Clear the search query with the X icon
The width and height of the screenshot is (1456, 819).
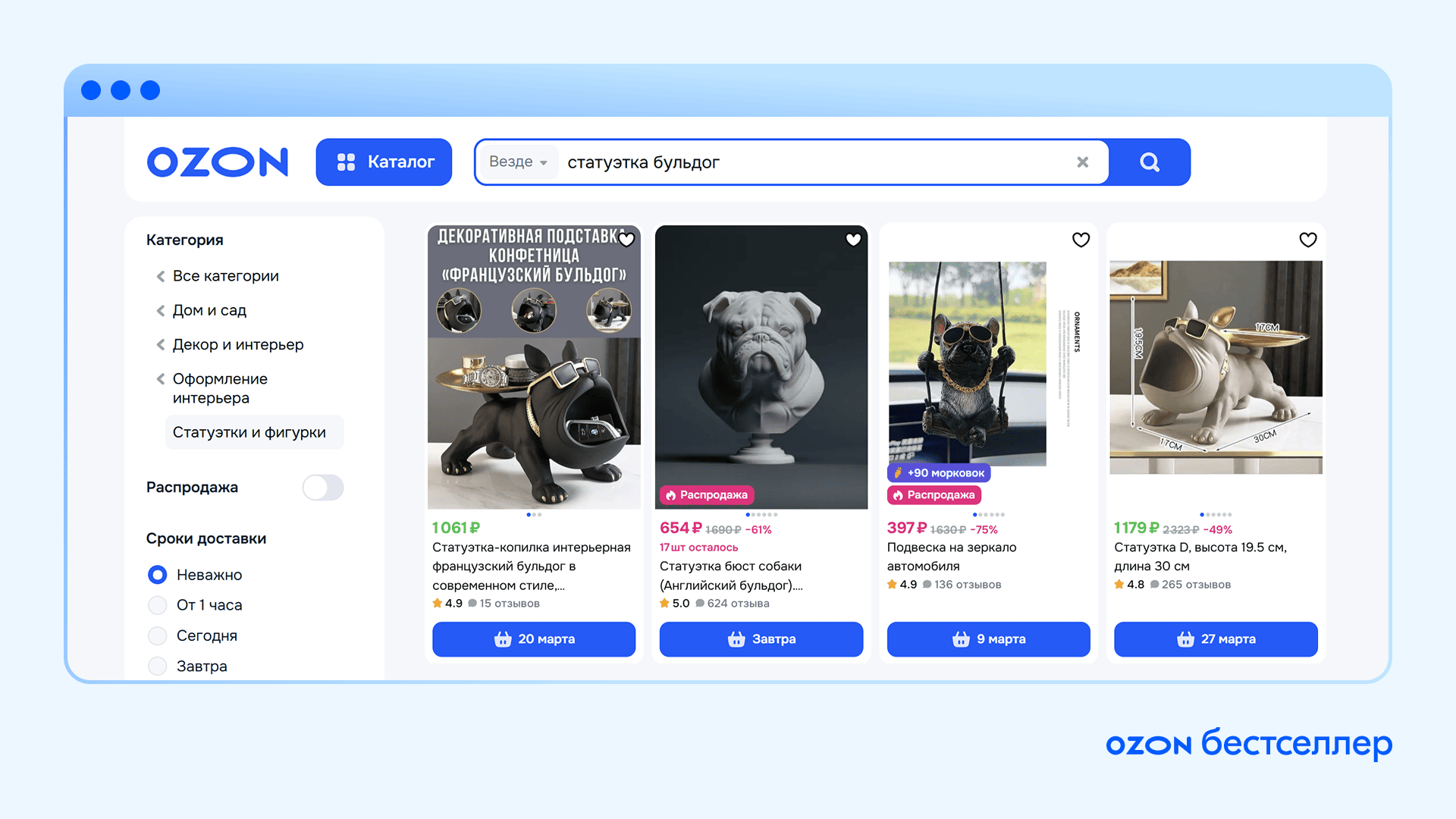(x=1083, y=162)
